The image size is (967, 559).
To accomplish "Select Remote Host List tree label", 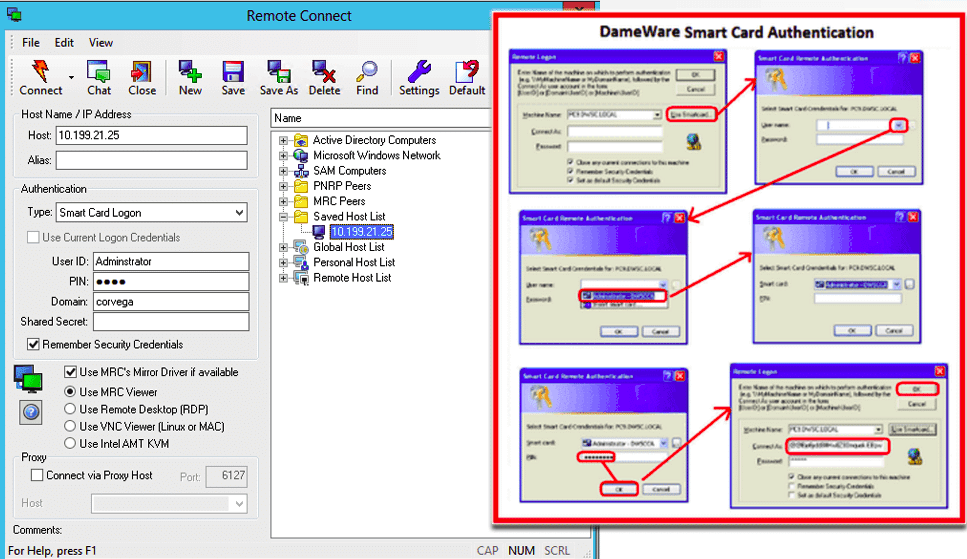I will [x=352, y=278].
